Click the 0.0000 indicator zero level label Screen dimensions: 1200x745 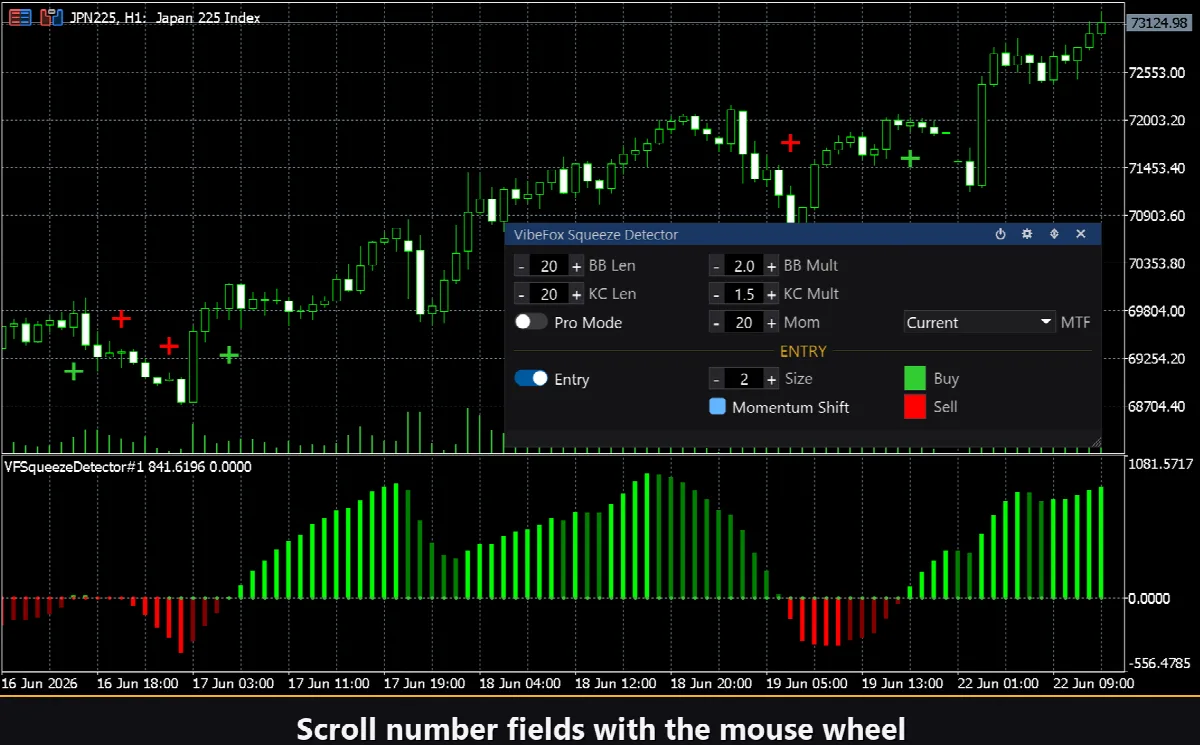tap(1149, 598)
